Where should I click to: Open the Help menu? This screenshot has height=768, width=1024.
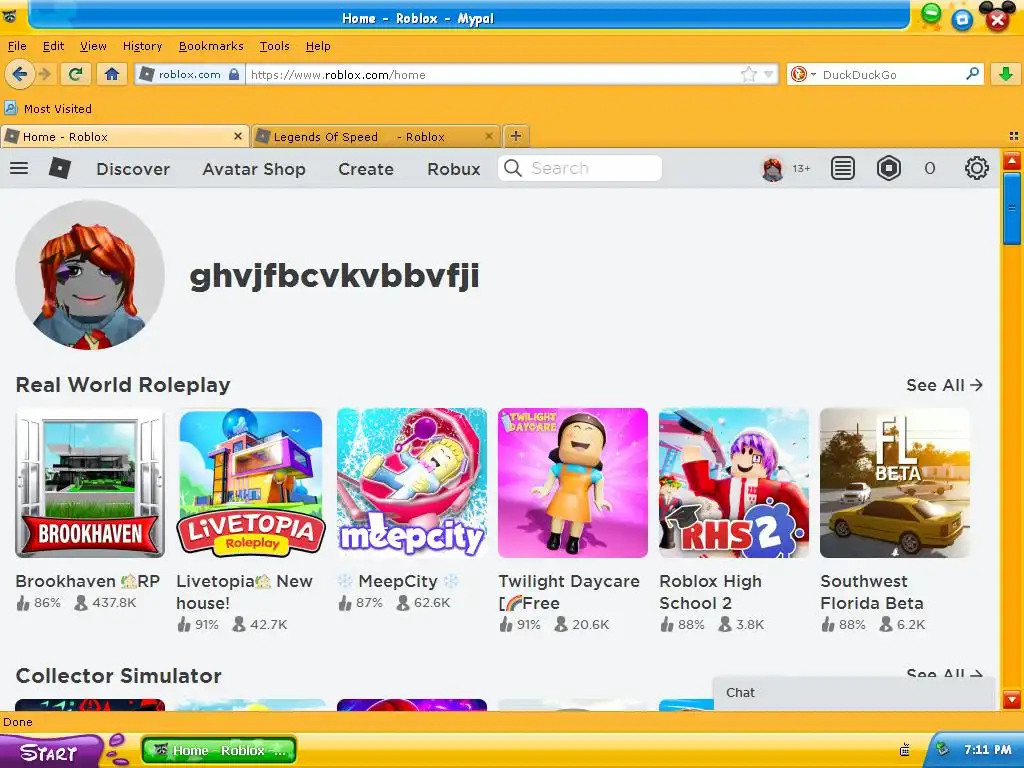[318, 46]
